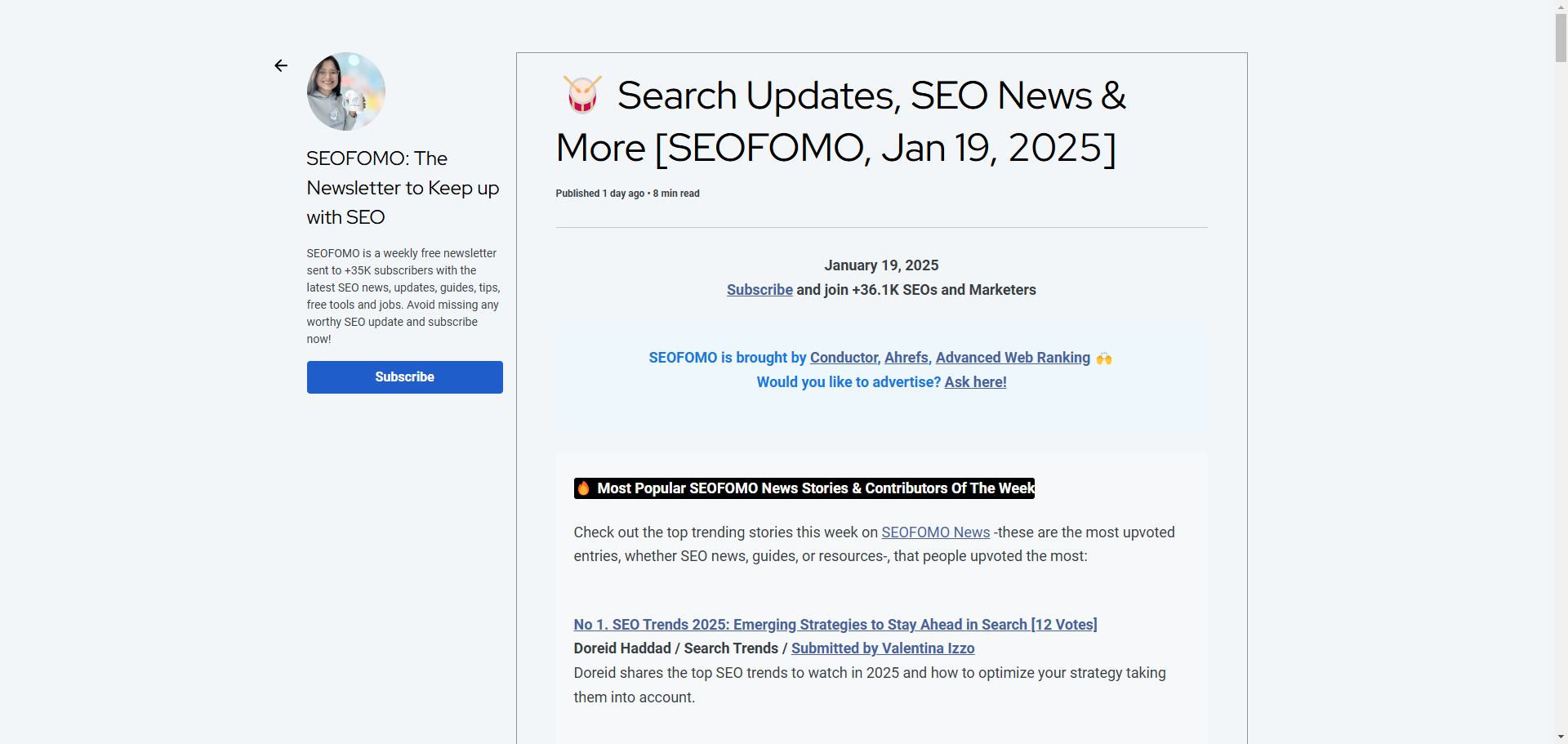Visit the Conductor sponsor link
The width and height of the screenshot is (1568, 744).
point(844,358)
